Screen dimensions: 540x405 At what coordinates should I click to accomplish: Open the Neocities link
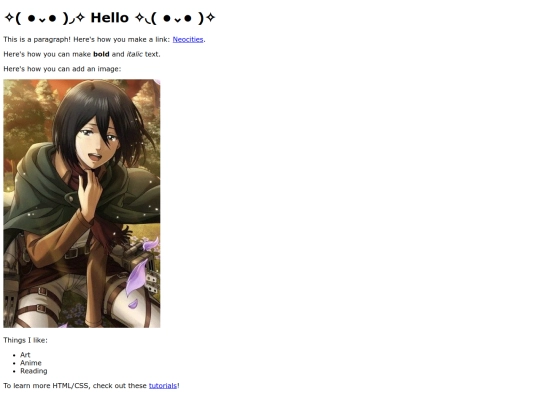(x=188, y=40)
